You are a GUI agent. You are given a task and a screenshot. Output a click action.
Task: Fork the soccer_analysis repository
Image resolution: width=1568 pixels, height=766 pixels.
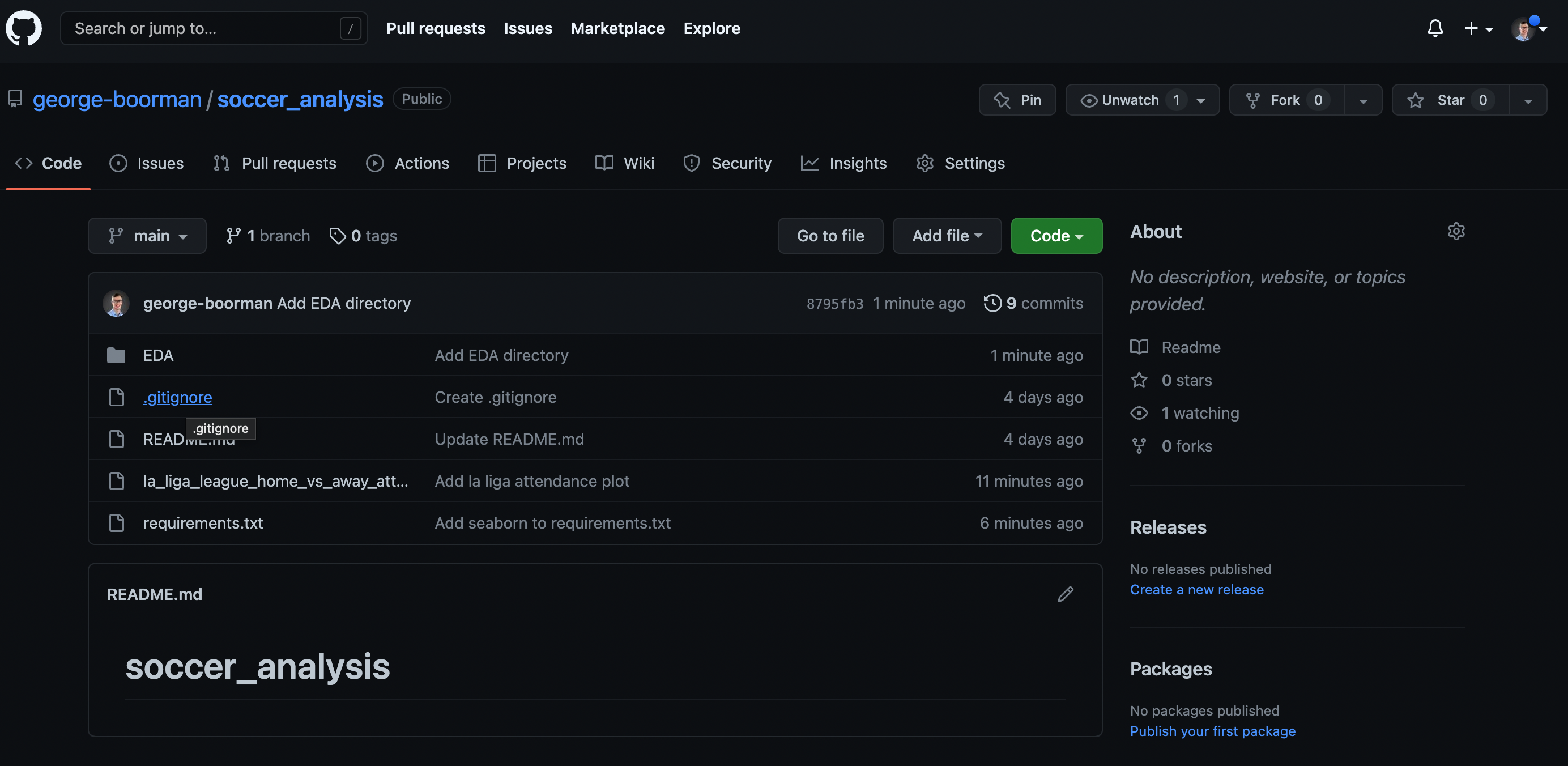click(1286, 100)
